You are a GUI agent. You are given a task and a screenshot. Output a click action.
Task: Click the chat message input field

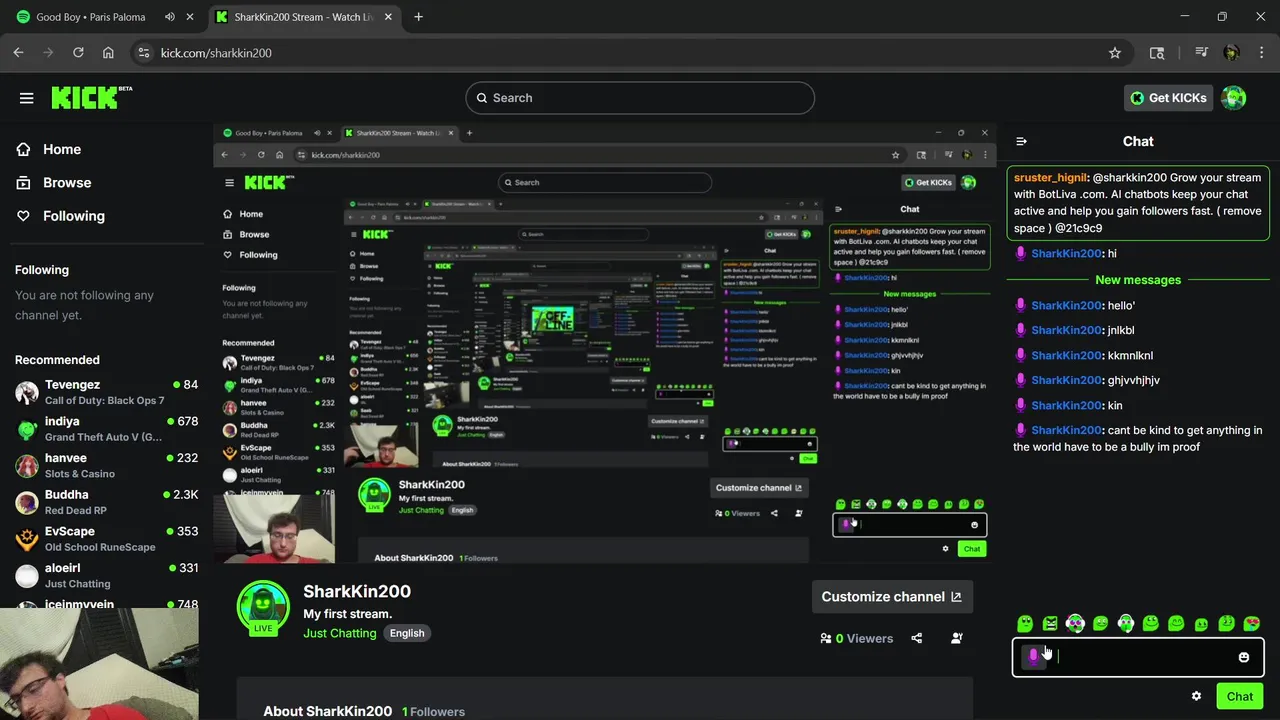[x=1140, y=657]
